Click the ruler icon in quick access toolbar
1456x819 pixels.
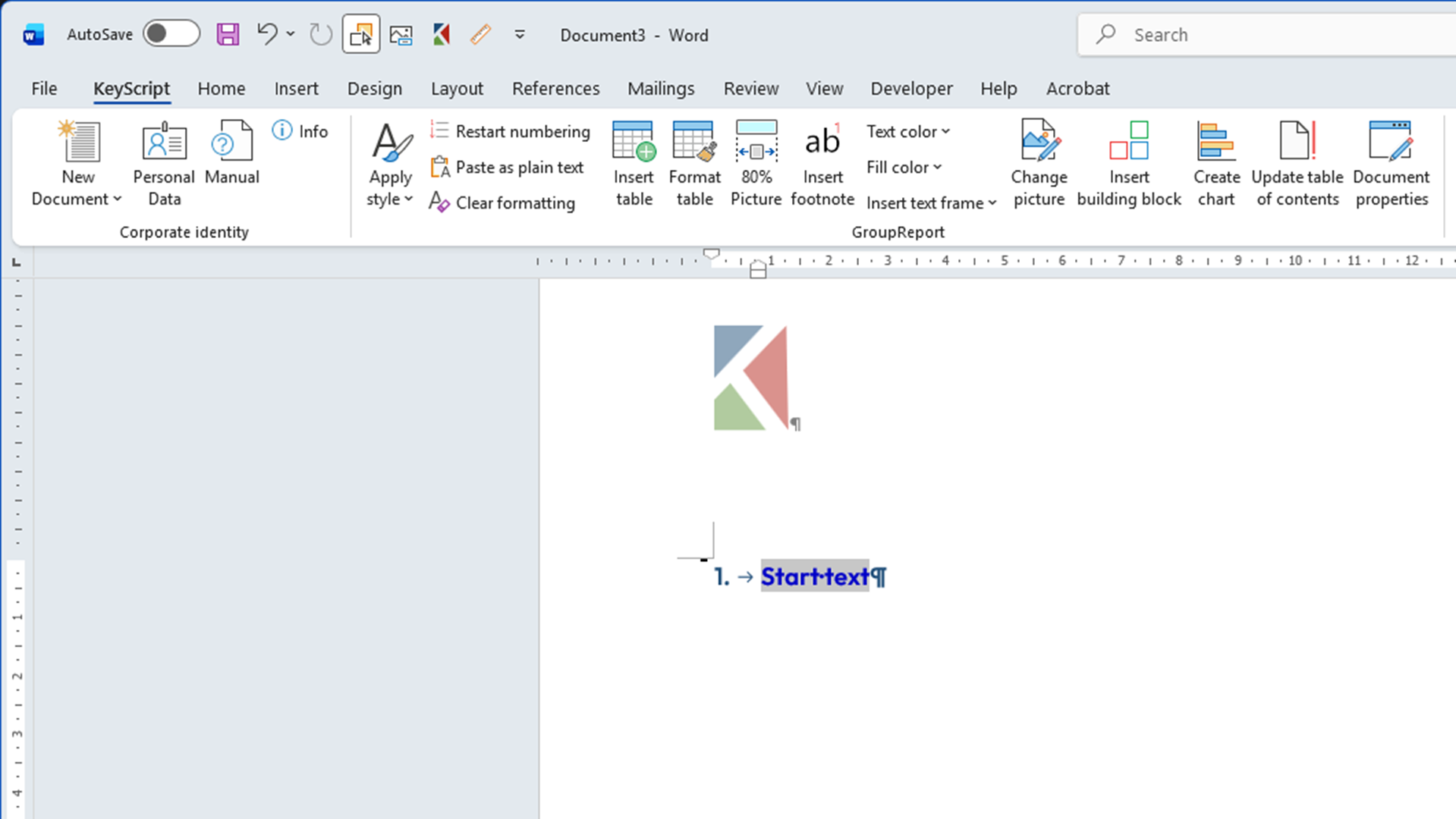pyautogui.click(x=480, y=34)
